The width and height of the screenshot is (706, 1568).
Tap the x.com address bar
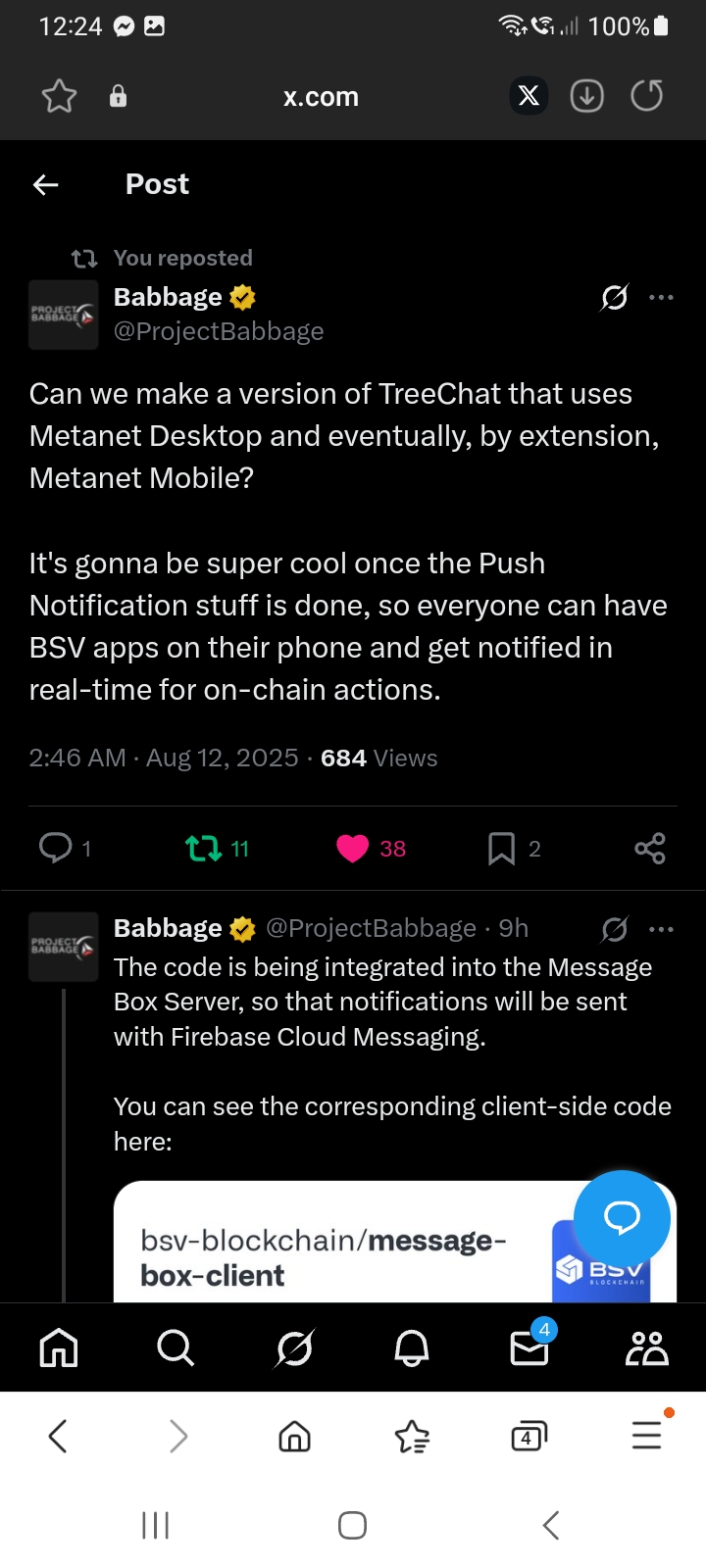click(x=321, y=96)
